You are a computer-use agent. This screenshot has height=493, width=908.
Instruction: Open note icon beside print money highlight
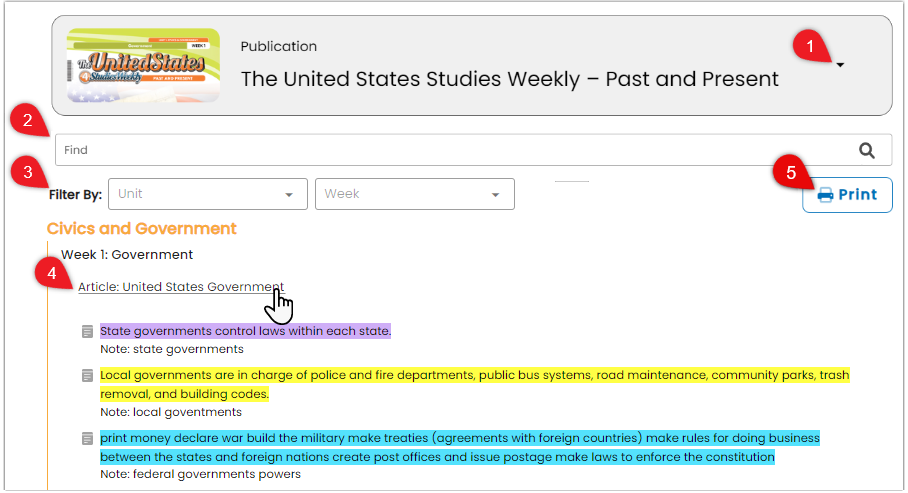pos(87,439)
